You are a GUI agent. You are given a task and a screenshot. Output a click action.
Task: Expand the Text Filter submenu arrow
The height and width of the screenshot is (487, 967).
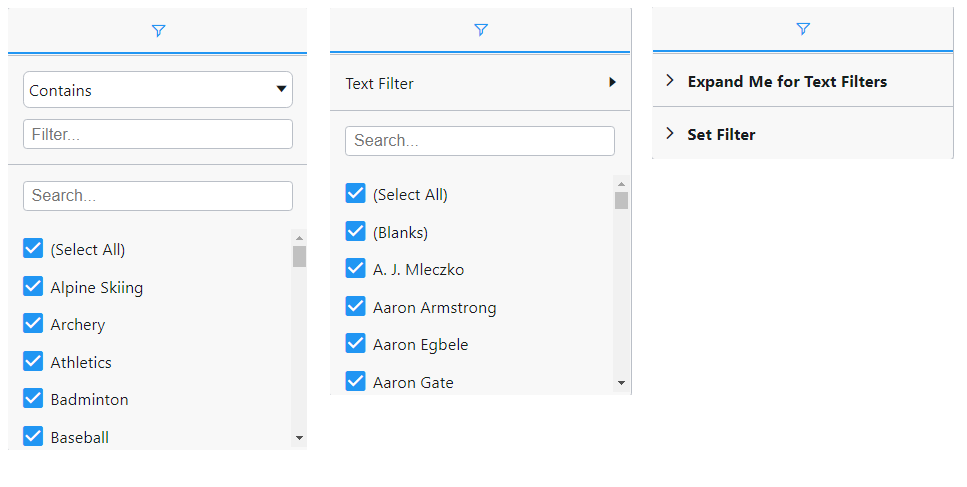(x=612, y=83)
